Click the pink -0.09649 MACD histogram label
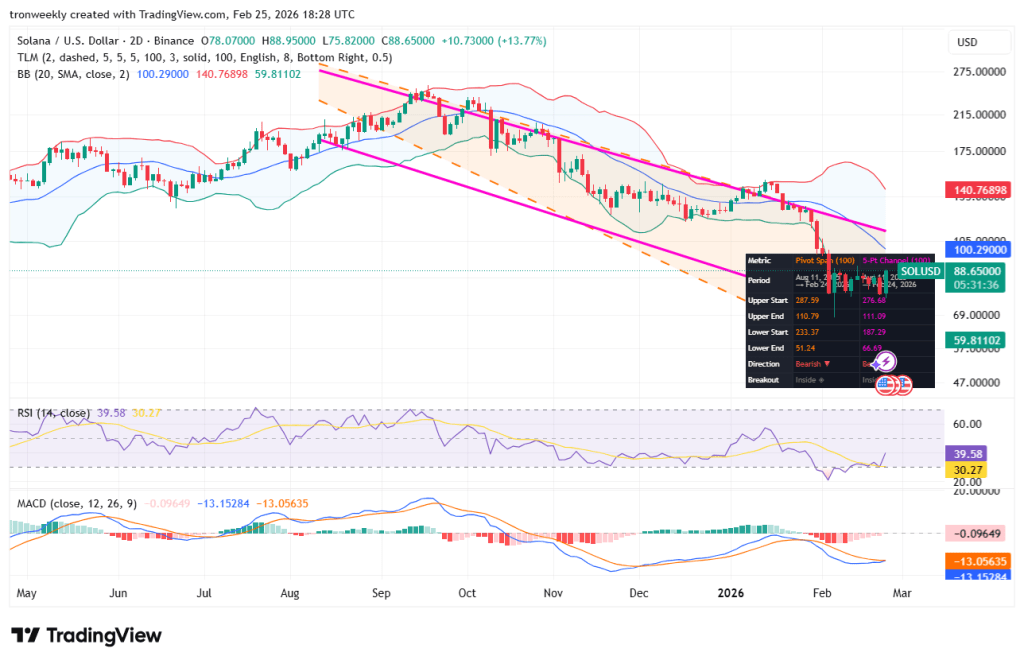1024x664 pixels. [x=977, y=533]
